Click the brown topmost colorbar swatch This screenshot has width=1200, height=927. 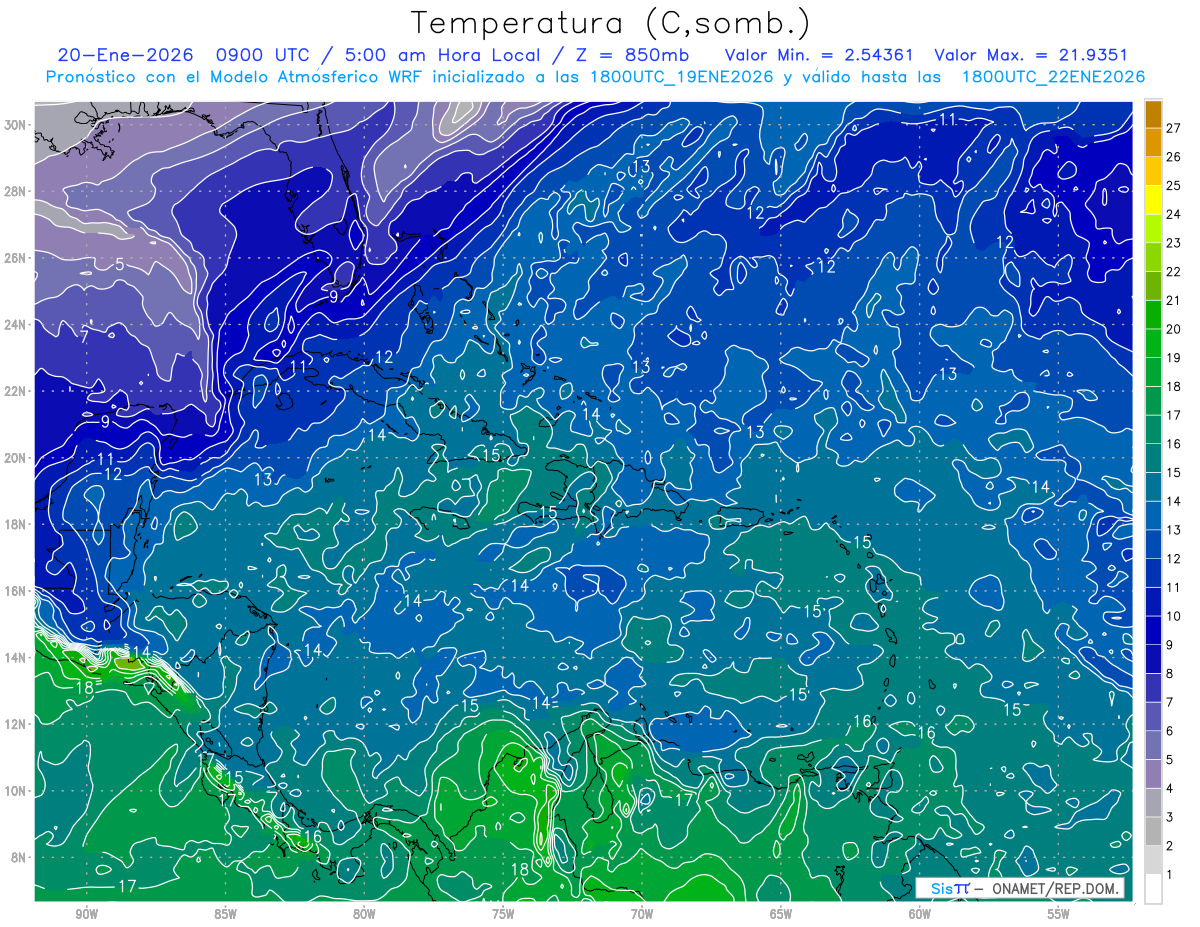pyautogui.click(x=1153, y=114)
